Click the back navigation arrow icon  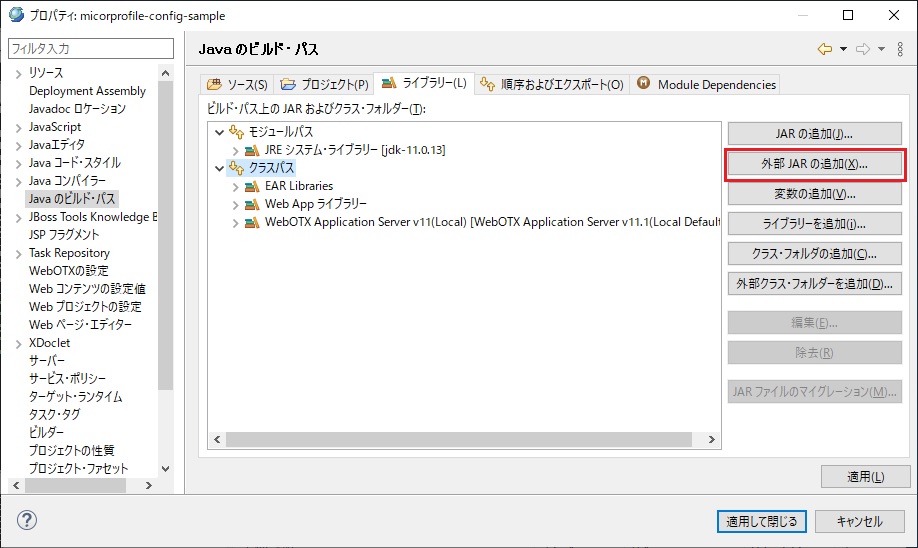[824, 49]
